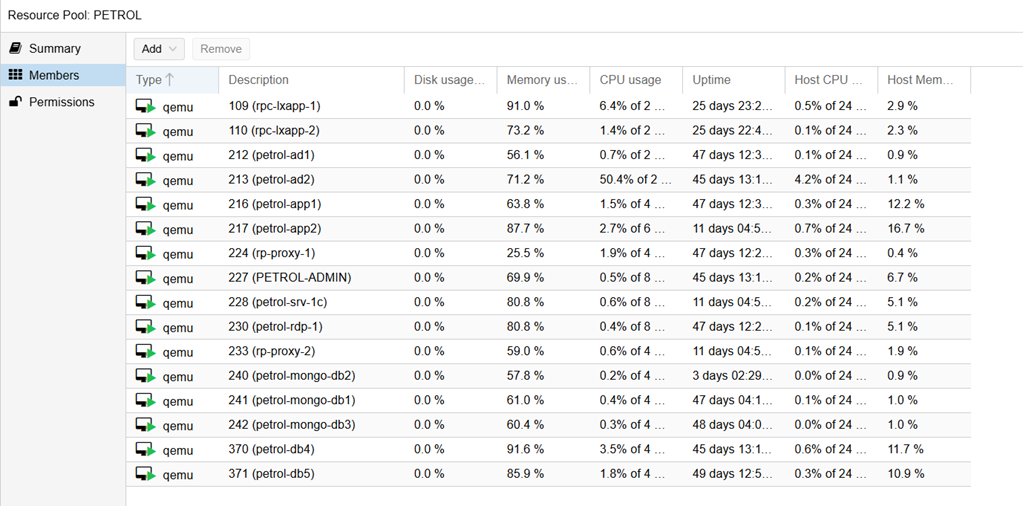The height and width of the screenshot is (506, 1023).
Task: Click the Uptime column header
Action: click(x=711, y=80)
